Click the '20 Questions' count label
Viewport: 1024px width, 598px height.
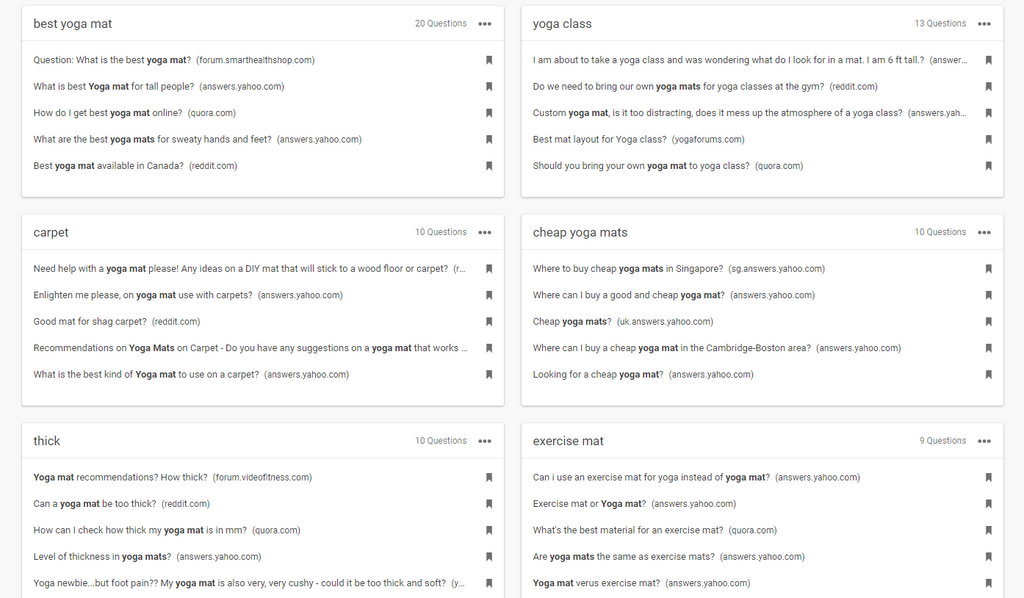coord(441,24)
